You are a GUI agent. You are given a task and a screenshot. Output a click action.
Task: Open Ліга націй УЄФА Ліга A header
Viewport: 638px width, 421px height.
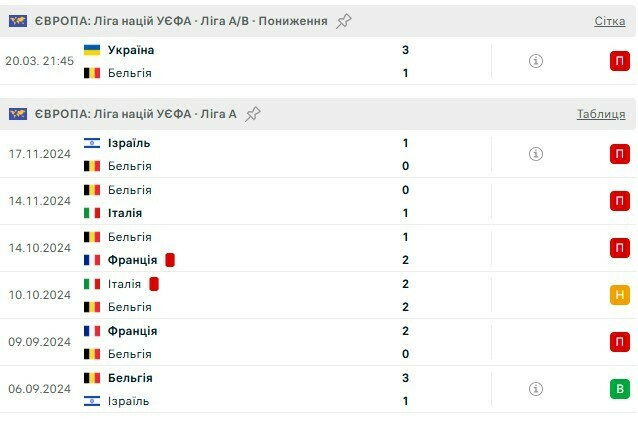pyautogui.click(x=136, y=114)
